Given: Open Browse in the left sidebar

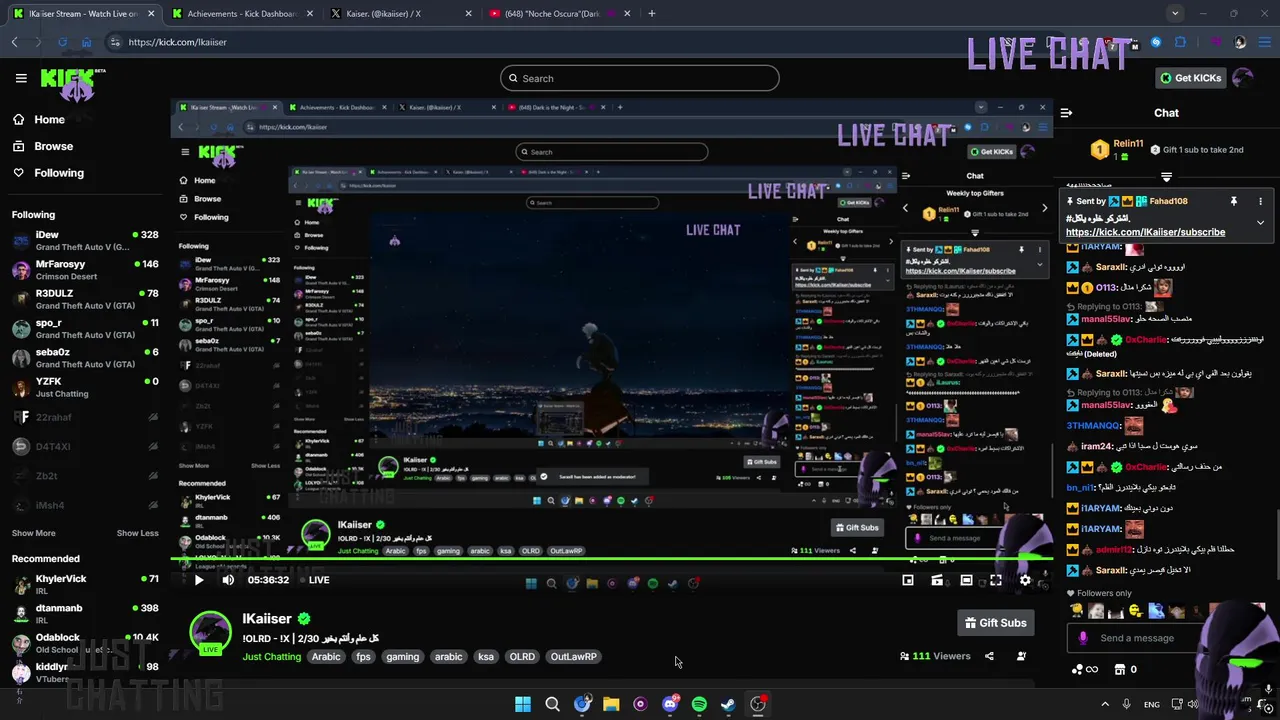Looking at the screenshot, I should [x=53, y=146].
